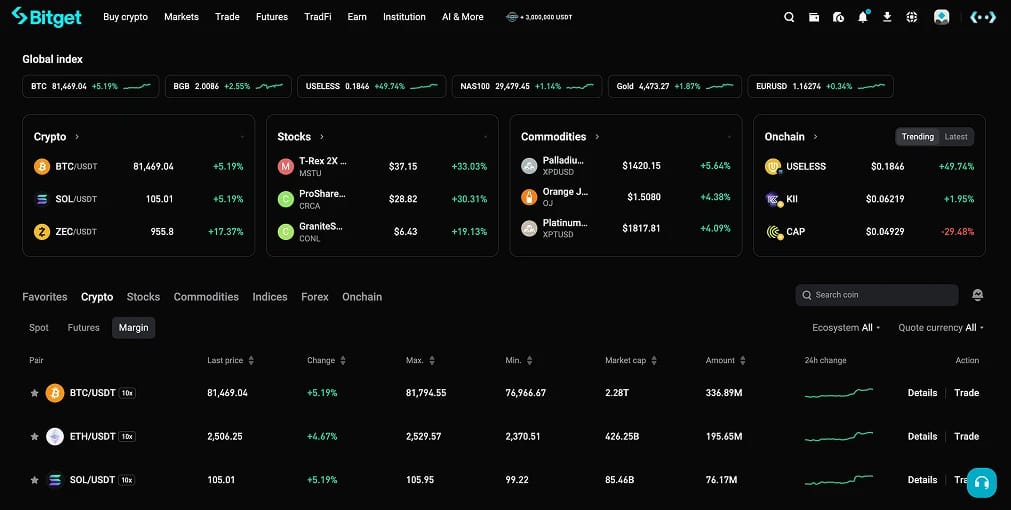Expand the Crypto card chevron

pyautogui.click(x=77, y=137)
